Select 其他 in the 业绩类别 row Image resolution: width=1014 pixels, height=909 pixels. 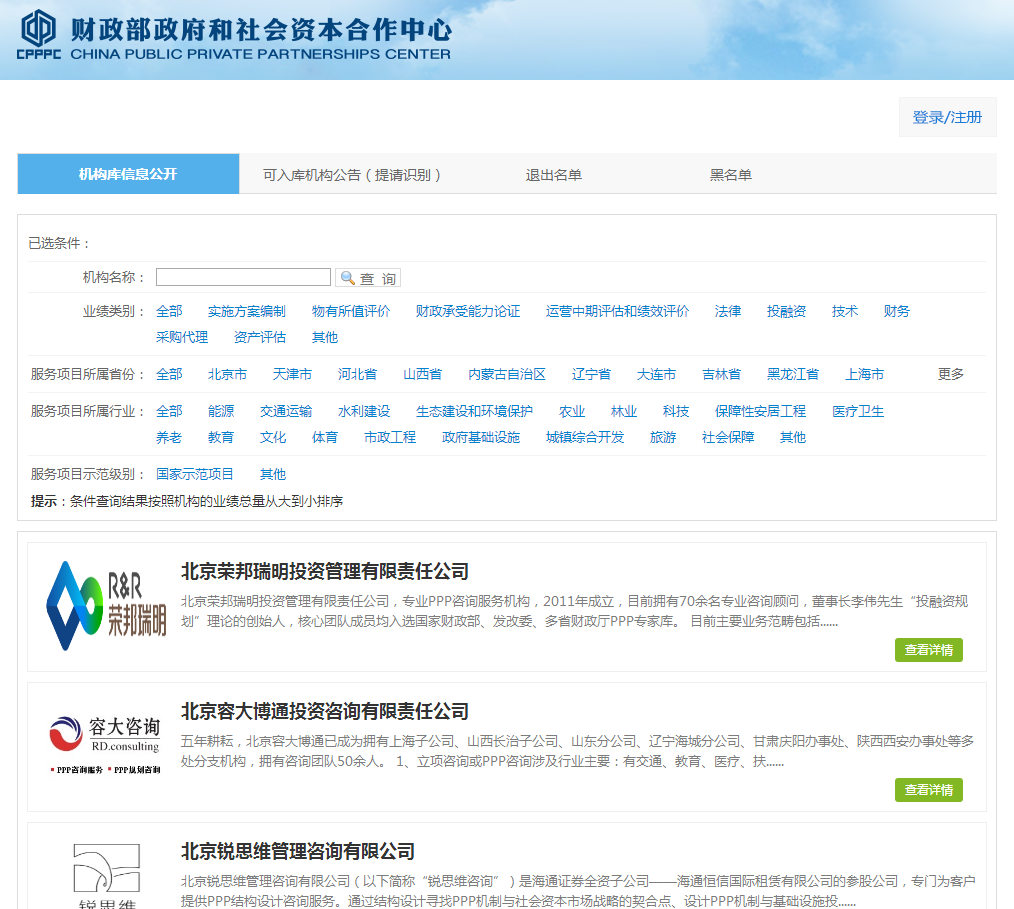(x=325, y=337)
